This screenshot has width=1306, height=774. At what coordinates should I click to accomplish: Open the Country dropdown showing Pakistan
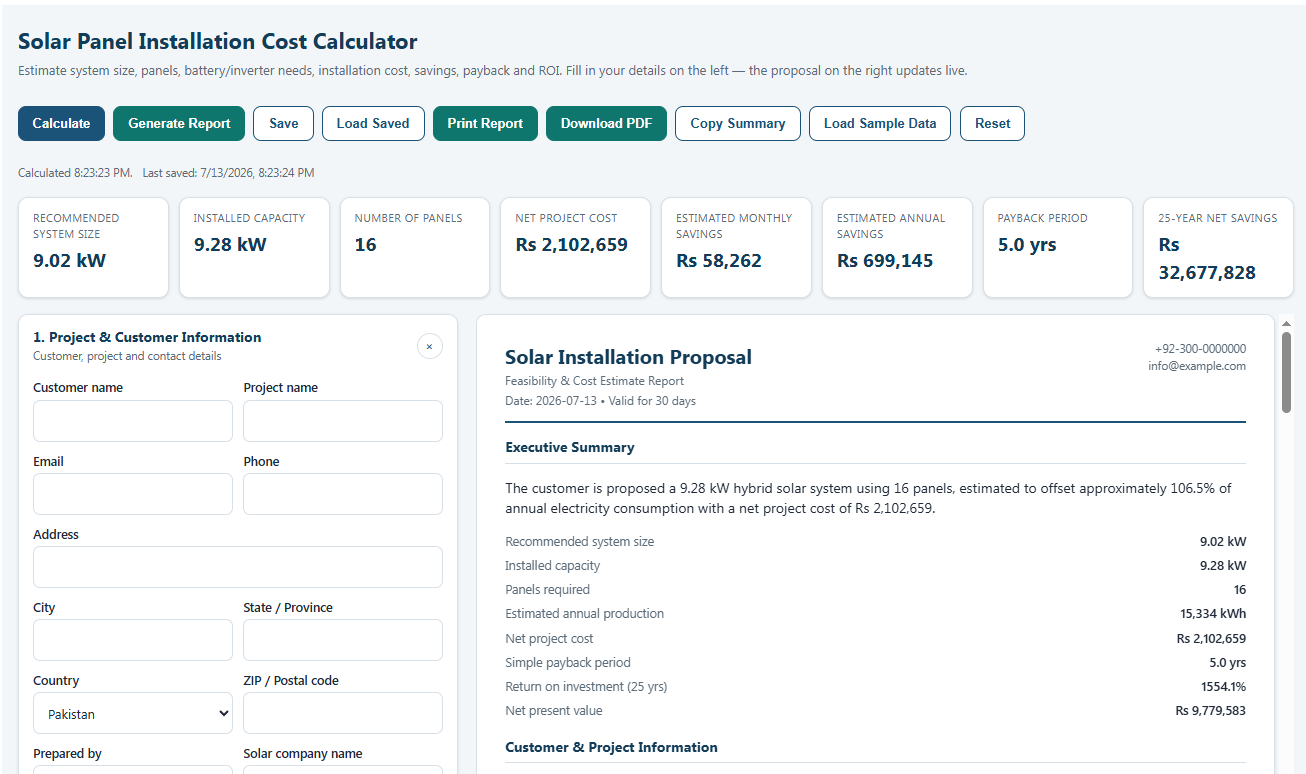(x=133, y=714)
